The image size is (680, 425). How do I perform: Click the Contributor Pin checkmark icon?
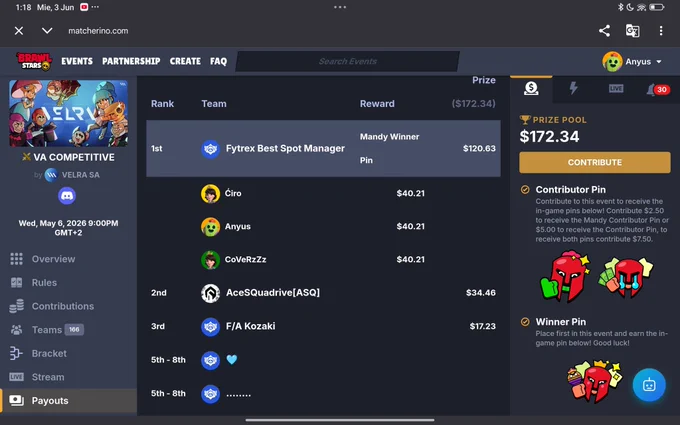coord(525,190)
